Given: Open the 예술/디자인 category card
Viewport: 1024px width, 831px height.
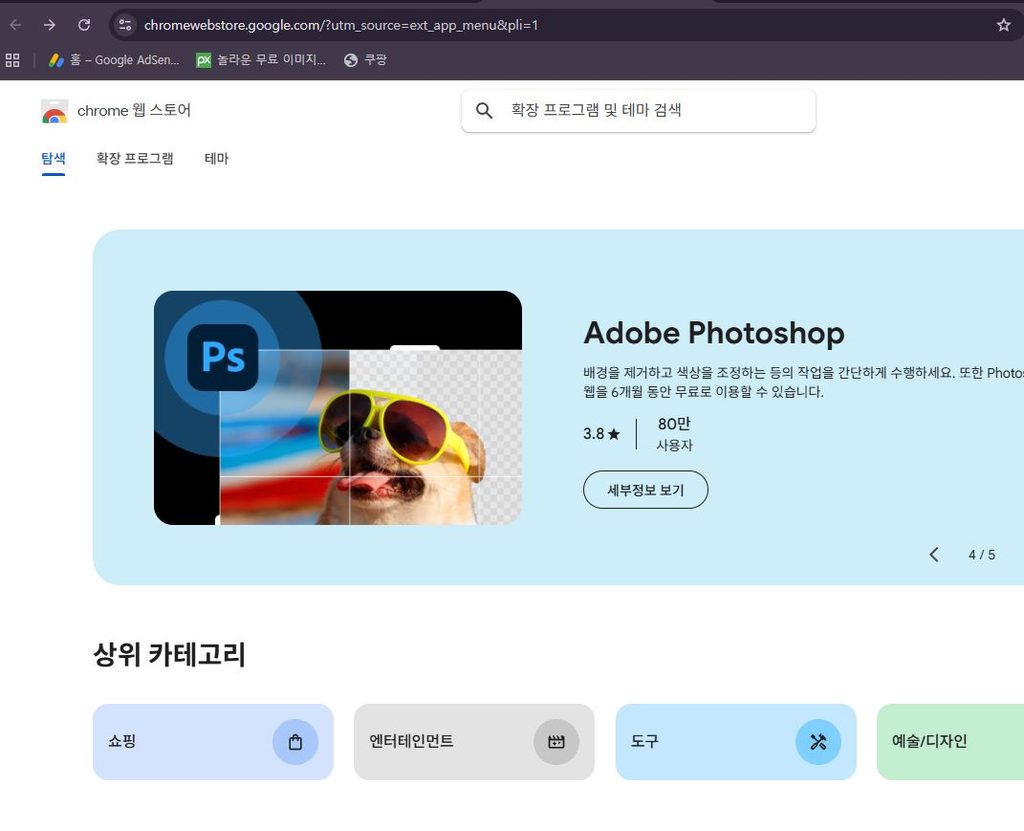Looking at the screenshot, I should coord(950,741).
